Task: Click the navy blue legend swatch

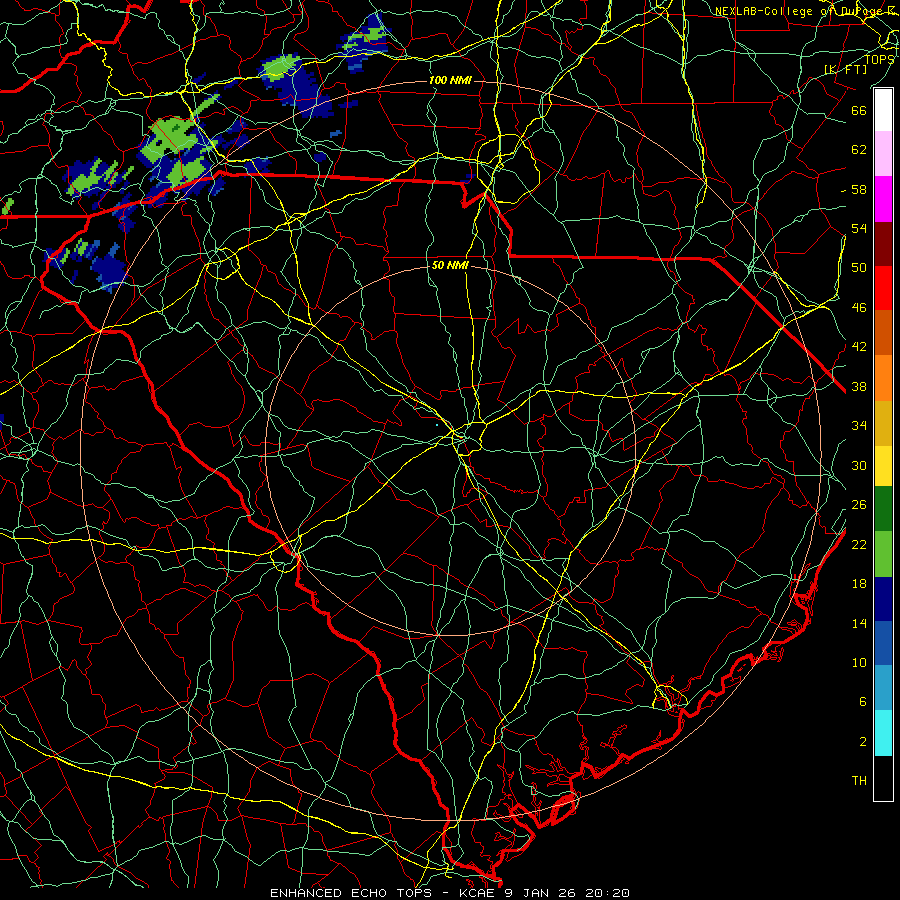Action: click(x=883, y=599)
